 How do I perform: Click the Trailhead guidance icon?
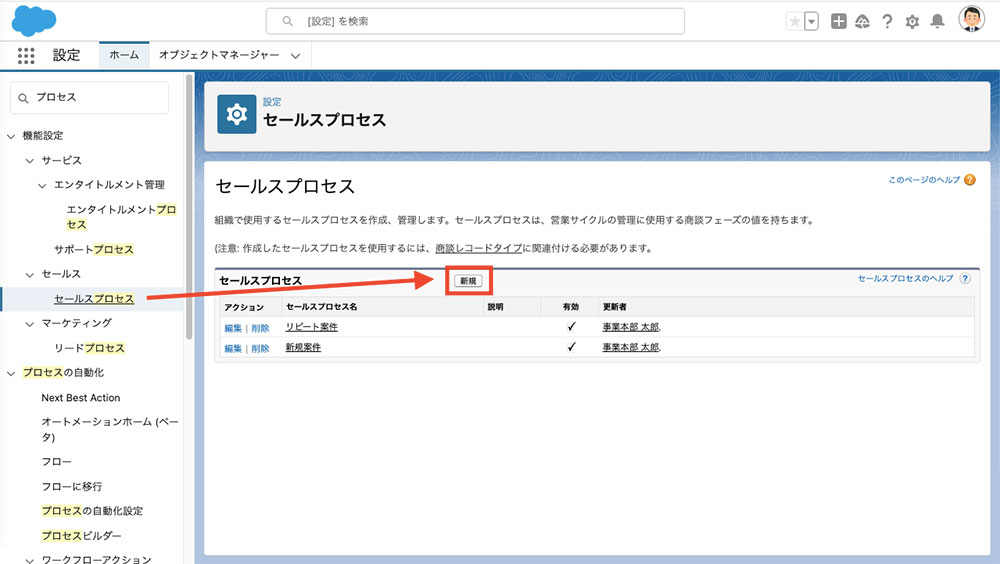point(862,22)
